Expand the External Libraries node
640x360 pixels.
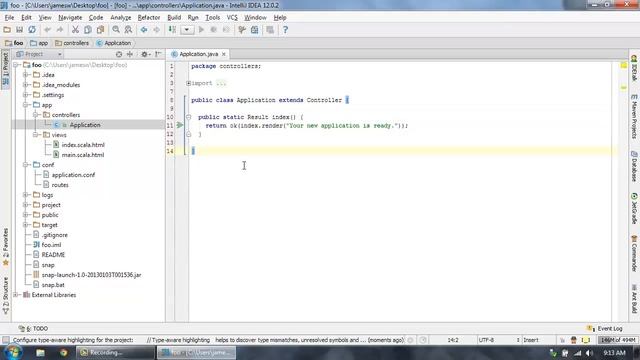[x=16, y=295]
